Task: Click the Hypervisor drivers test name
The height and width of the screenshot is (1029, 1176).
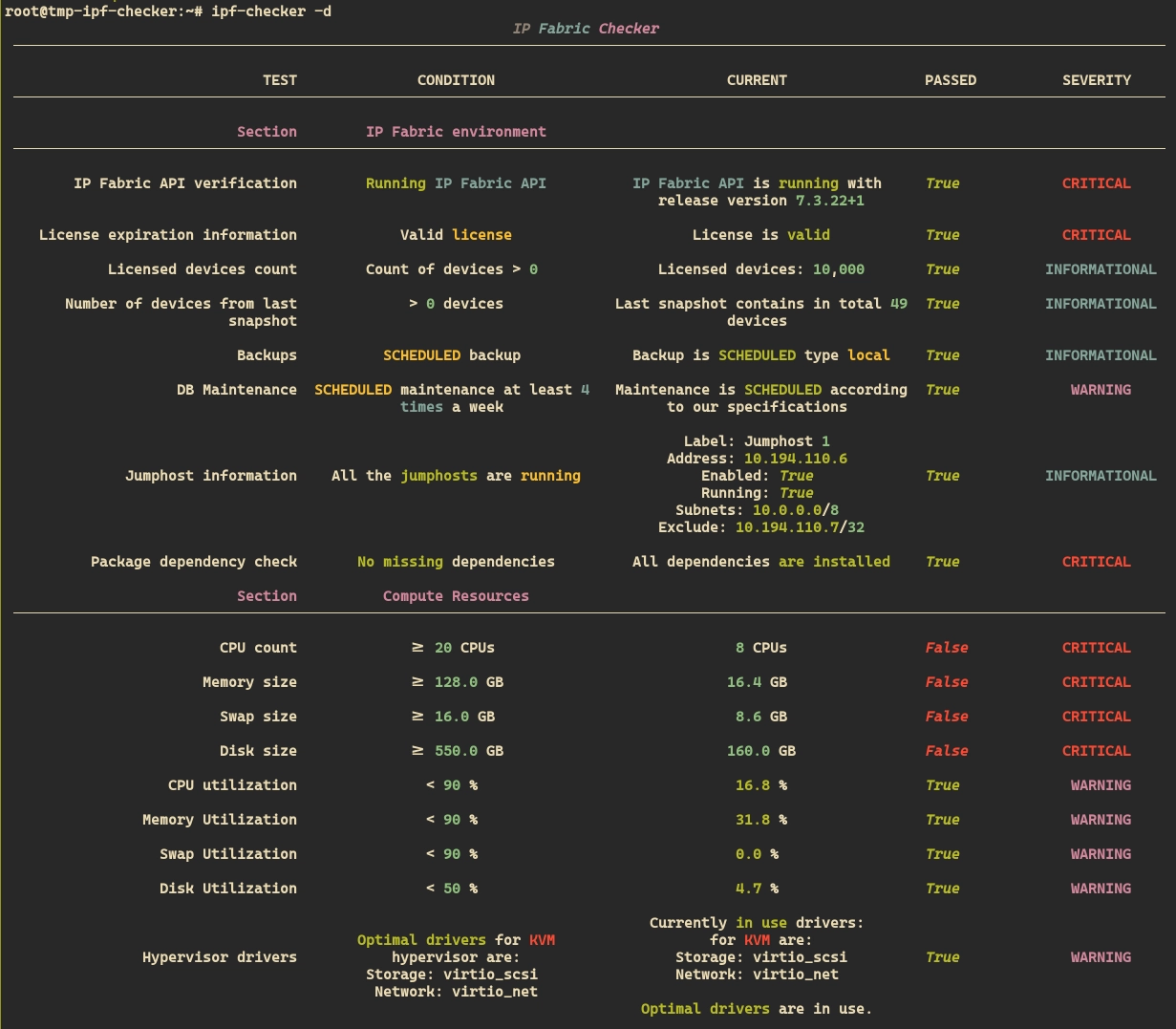Action: pos(219,957)
